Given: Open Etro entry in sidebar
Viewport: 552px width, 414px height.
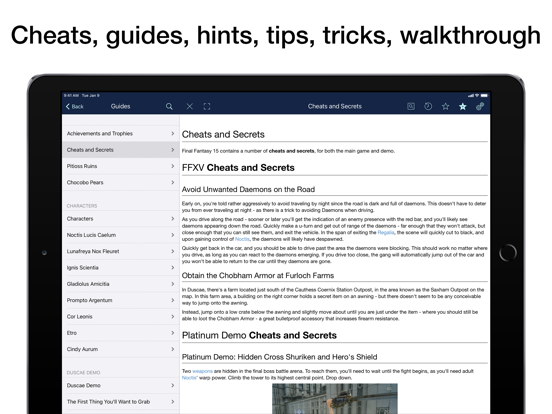Looking at the screenshot, I should click(121, 333).
